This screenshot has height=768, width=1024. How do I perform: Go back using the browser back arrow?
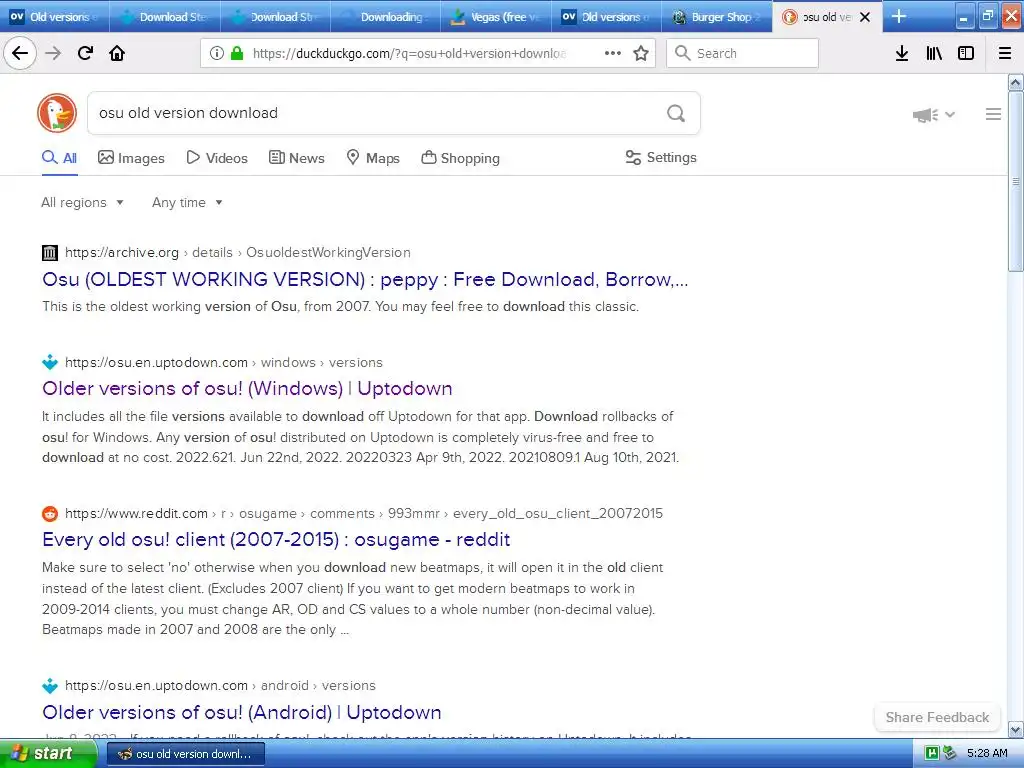point(20,53)
